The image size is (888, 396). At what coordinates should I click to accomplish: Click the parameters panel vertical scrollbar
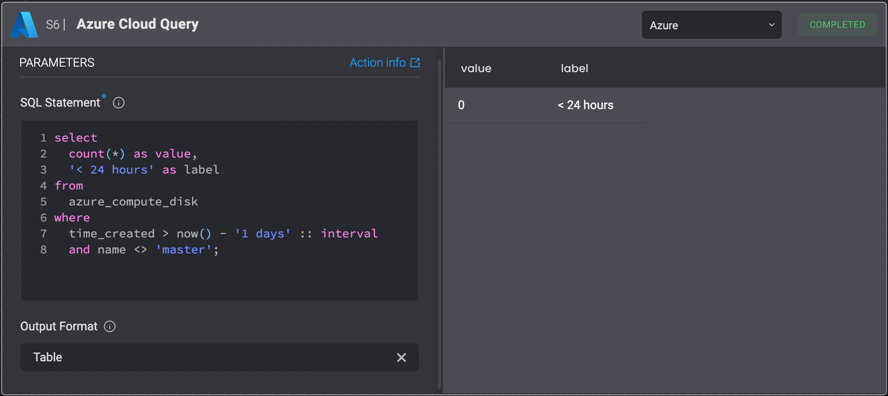coord(440,224)
